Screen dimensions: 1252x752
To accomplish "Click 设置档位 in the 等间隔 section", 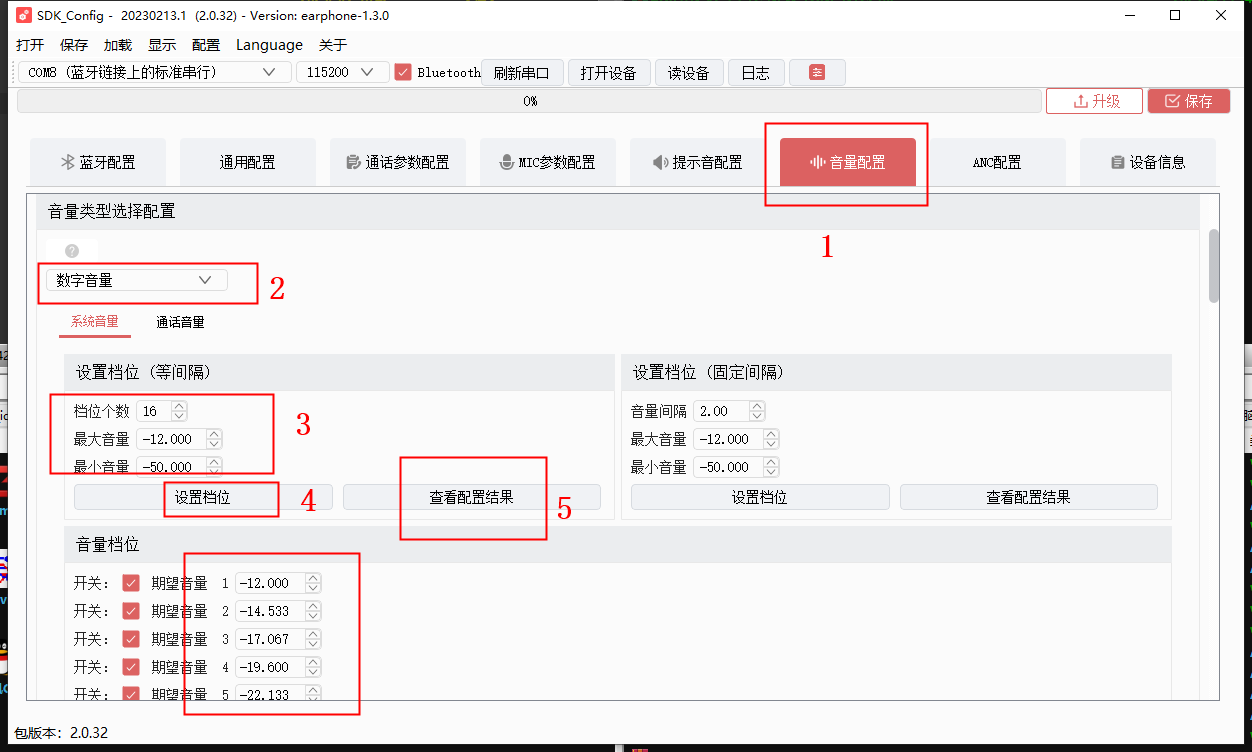I will [x=203, y=497].
